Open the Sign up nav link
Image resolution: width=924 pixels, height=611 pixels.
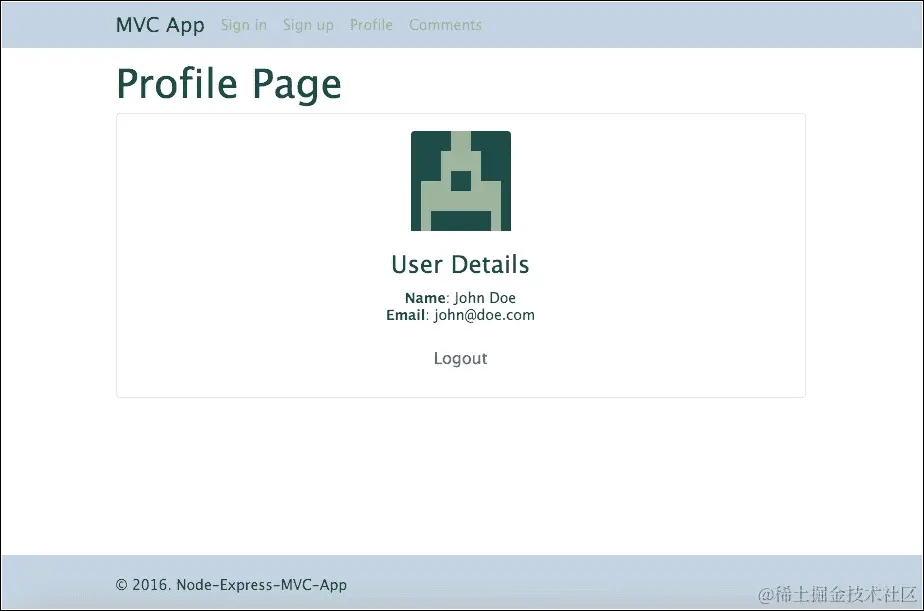308,25
